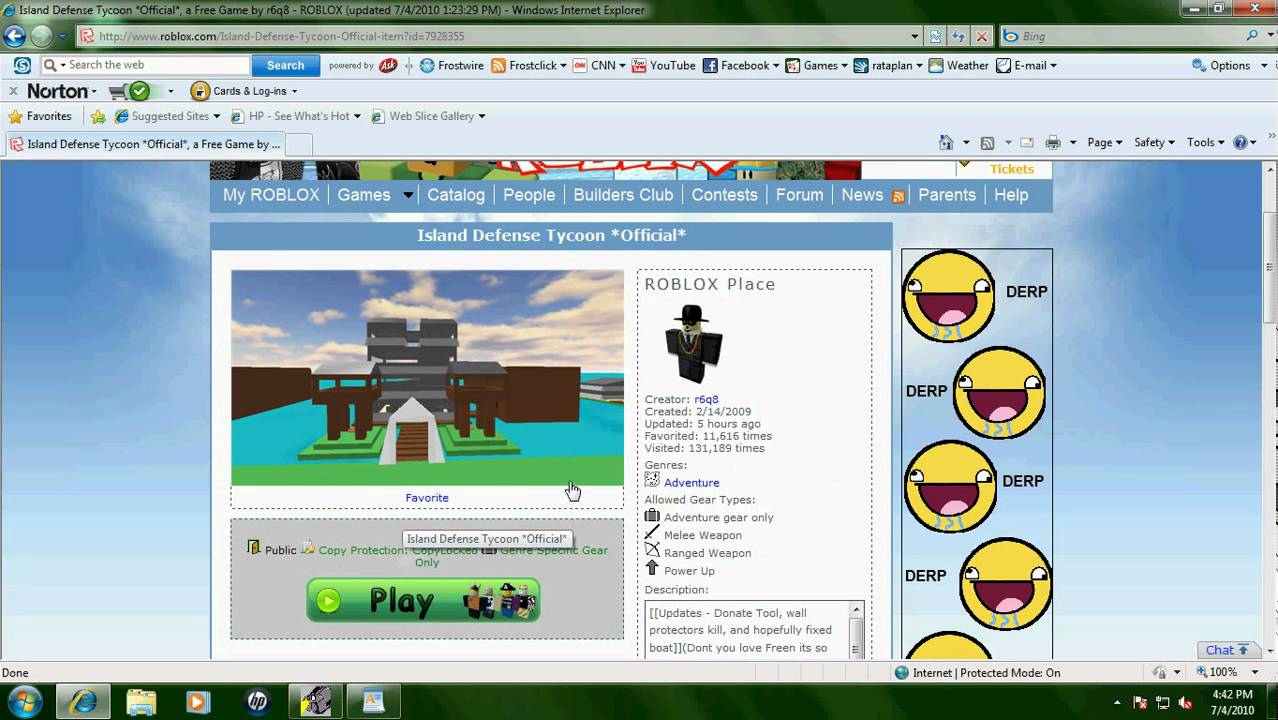Click the toolbar Search button
The width and height of the screenshot is (1278, 720).
click(x=285, y=65)
